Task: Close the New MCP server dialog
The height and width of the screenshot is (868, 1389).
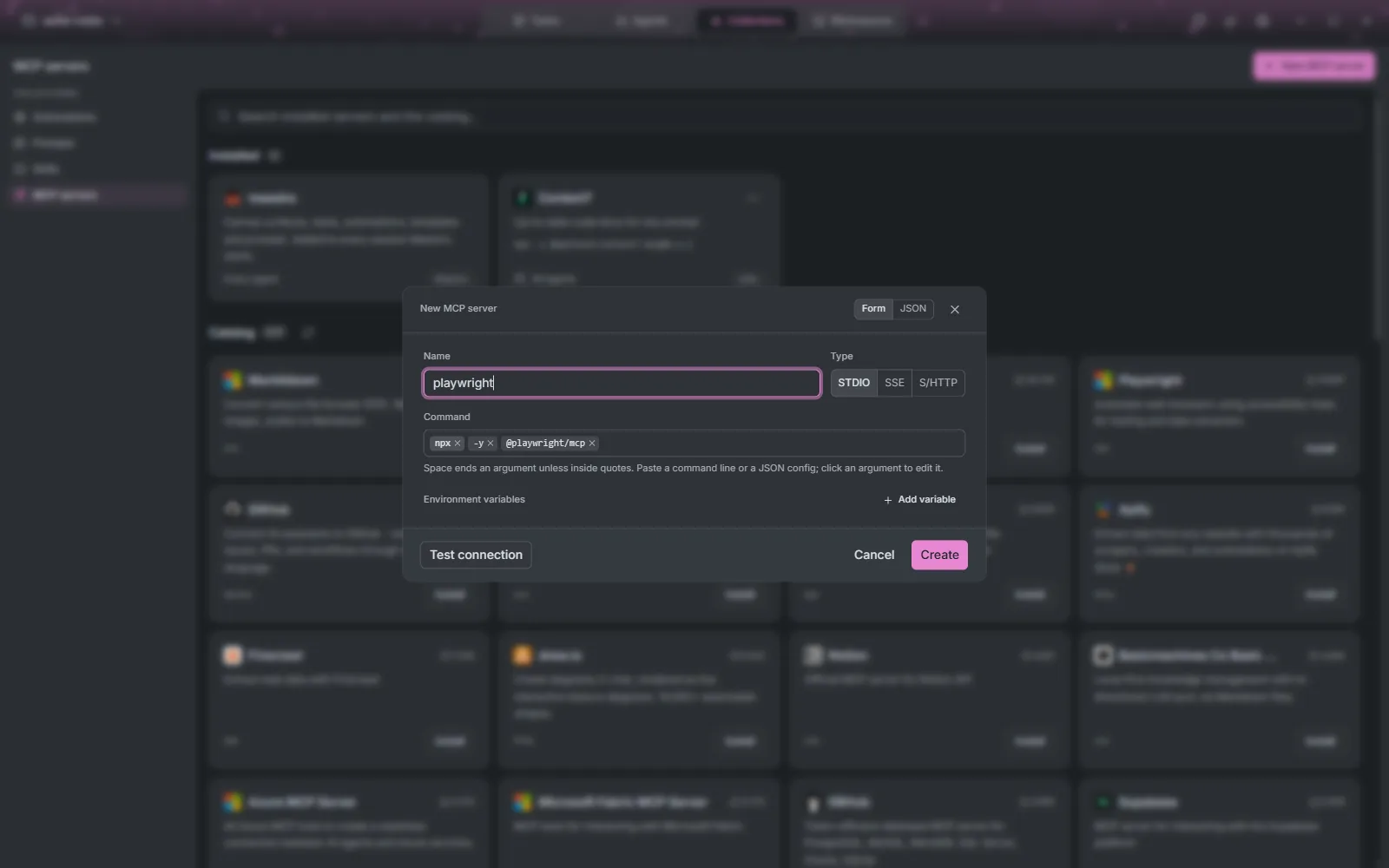Action: point(955,310)
